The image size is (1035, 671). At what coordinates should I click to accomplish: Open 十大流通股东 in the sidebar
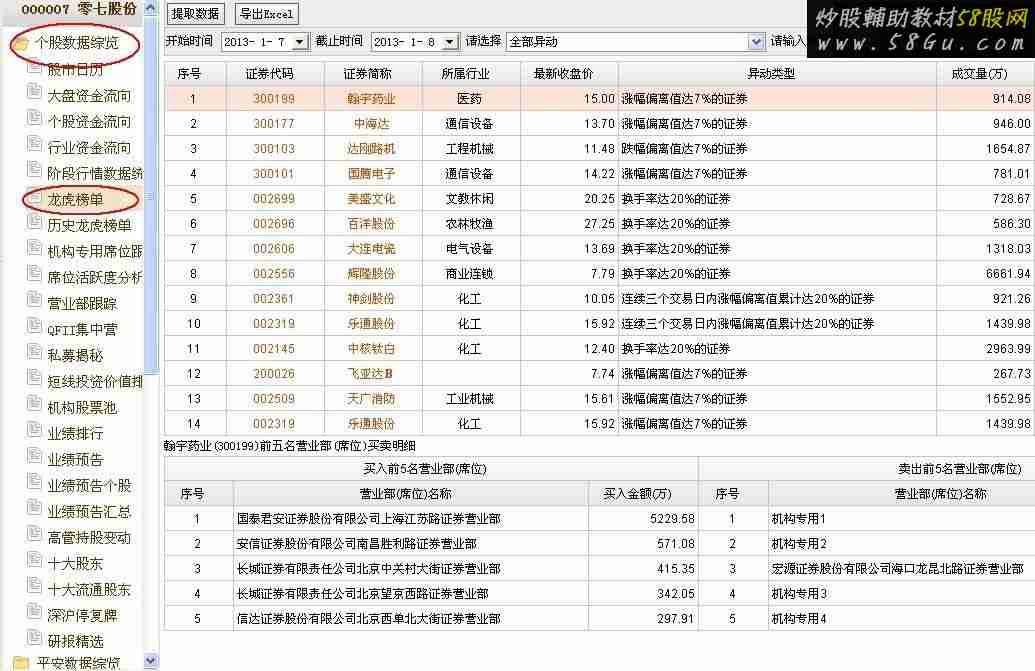pyautogui.click(x=88, y=590)
